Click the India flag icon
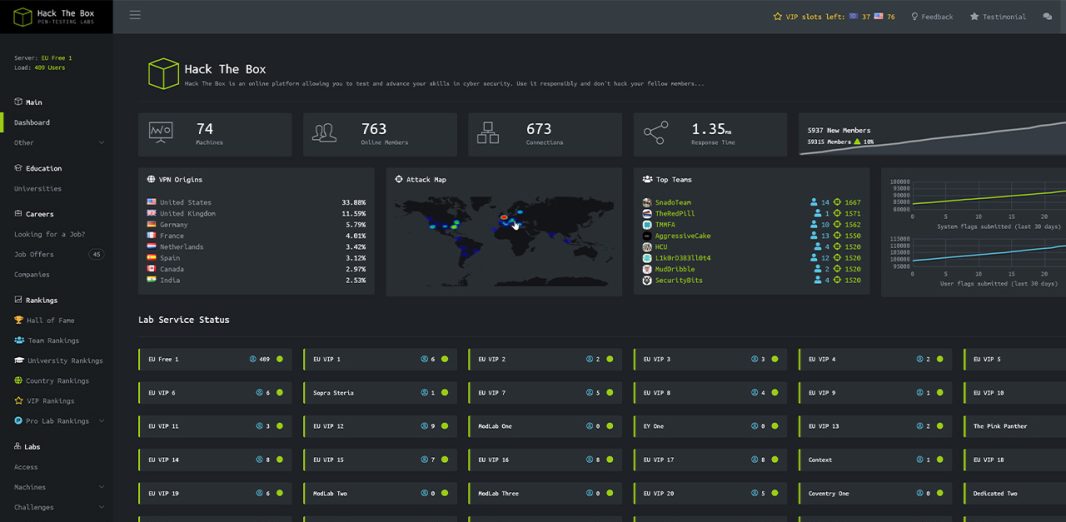 click(x=151, y=279)
